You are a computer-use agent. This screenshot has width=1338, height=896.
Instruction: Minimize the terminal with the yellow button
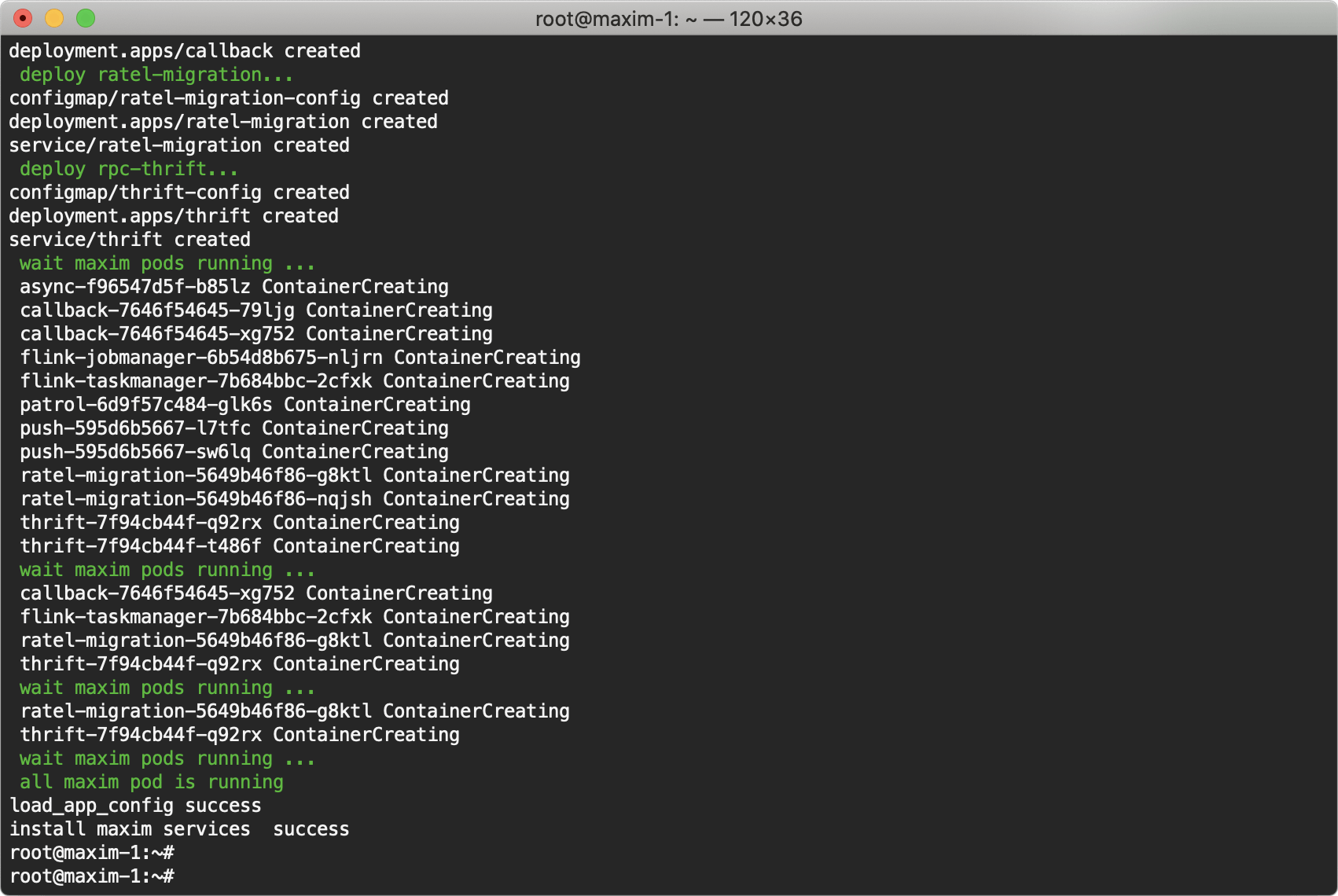tap(54, 18)
